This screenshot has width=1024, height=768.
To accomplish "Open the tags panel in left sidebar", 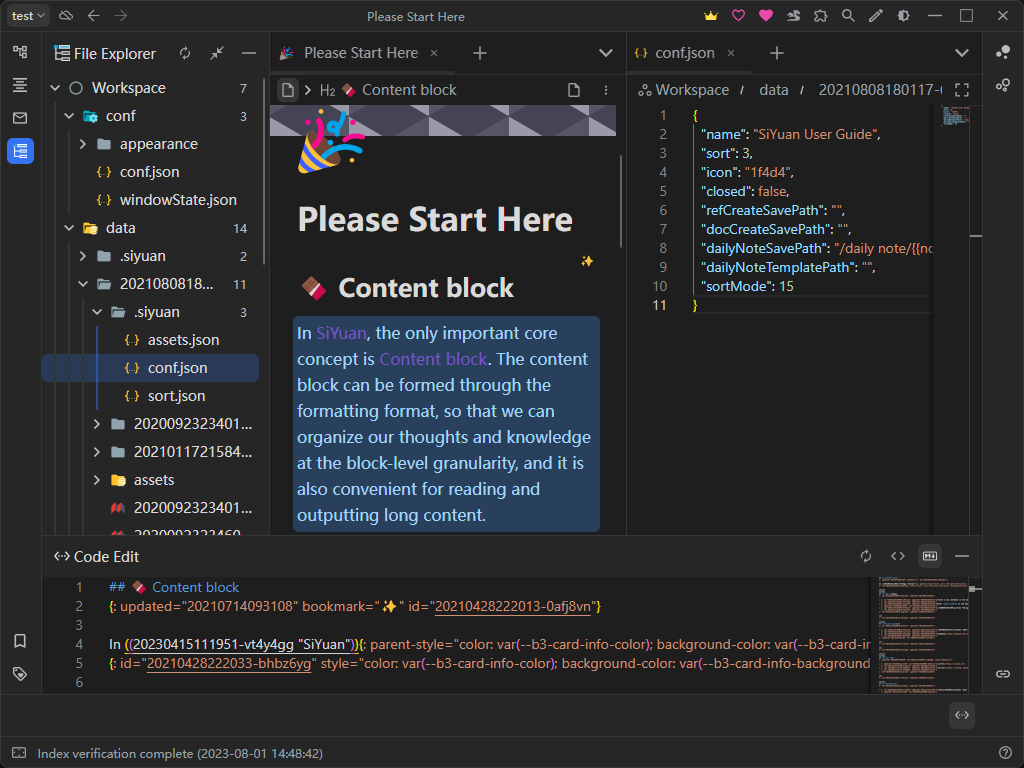I will click(x=19, y=673).
